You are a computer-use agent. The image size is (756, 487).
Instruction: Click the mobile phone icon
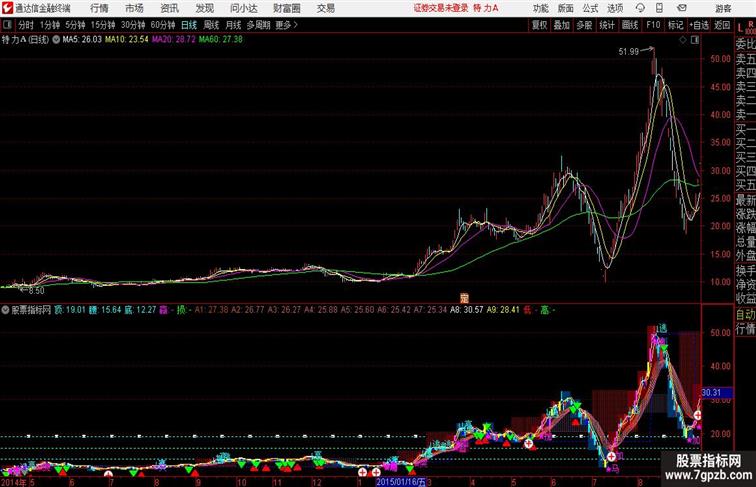coord(659,8)
